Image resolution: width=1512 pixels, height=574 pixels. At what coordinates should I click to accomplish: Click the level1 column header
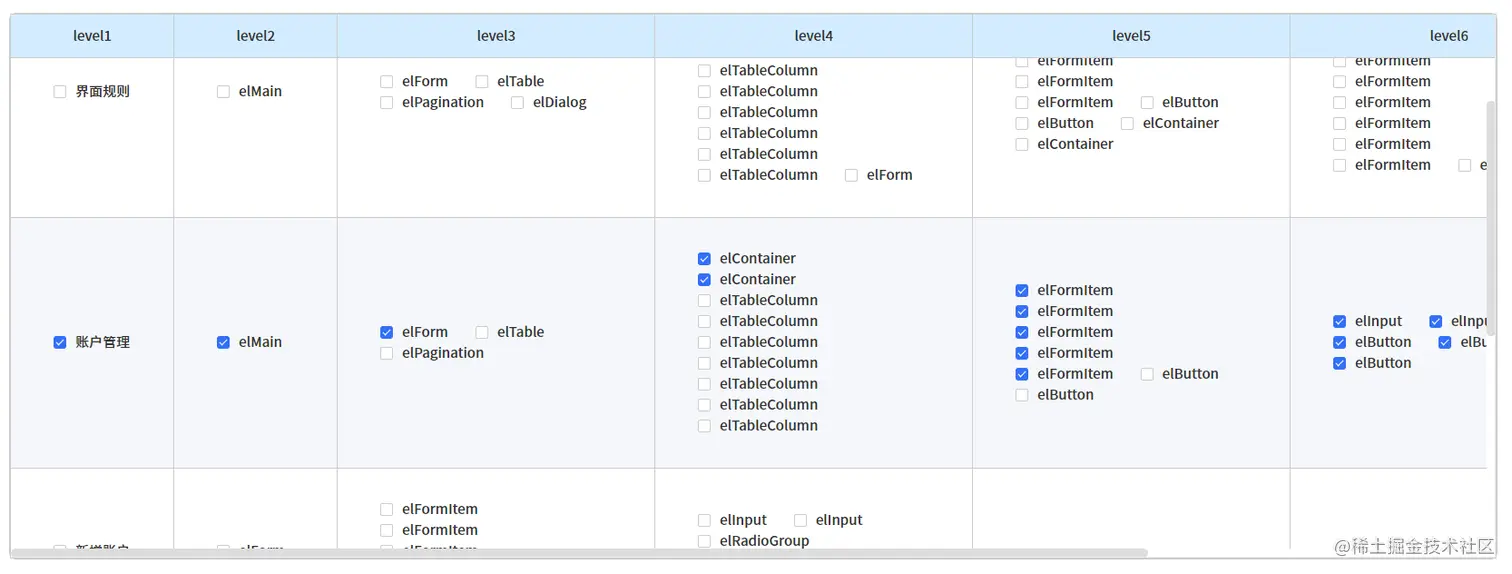[x=92, y=36]
